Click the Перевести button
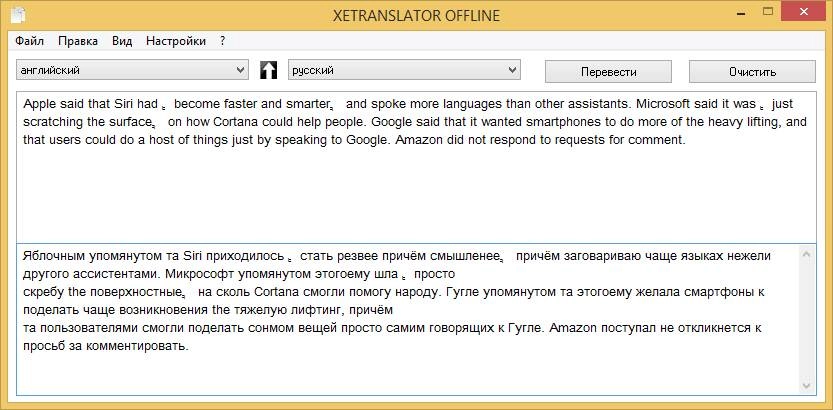The width and height of the screenshot is (833, 410). click(x=608, y=72)
